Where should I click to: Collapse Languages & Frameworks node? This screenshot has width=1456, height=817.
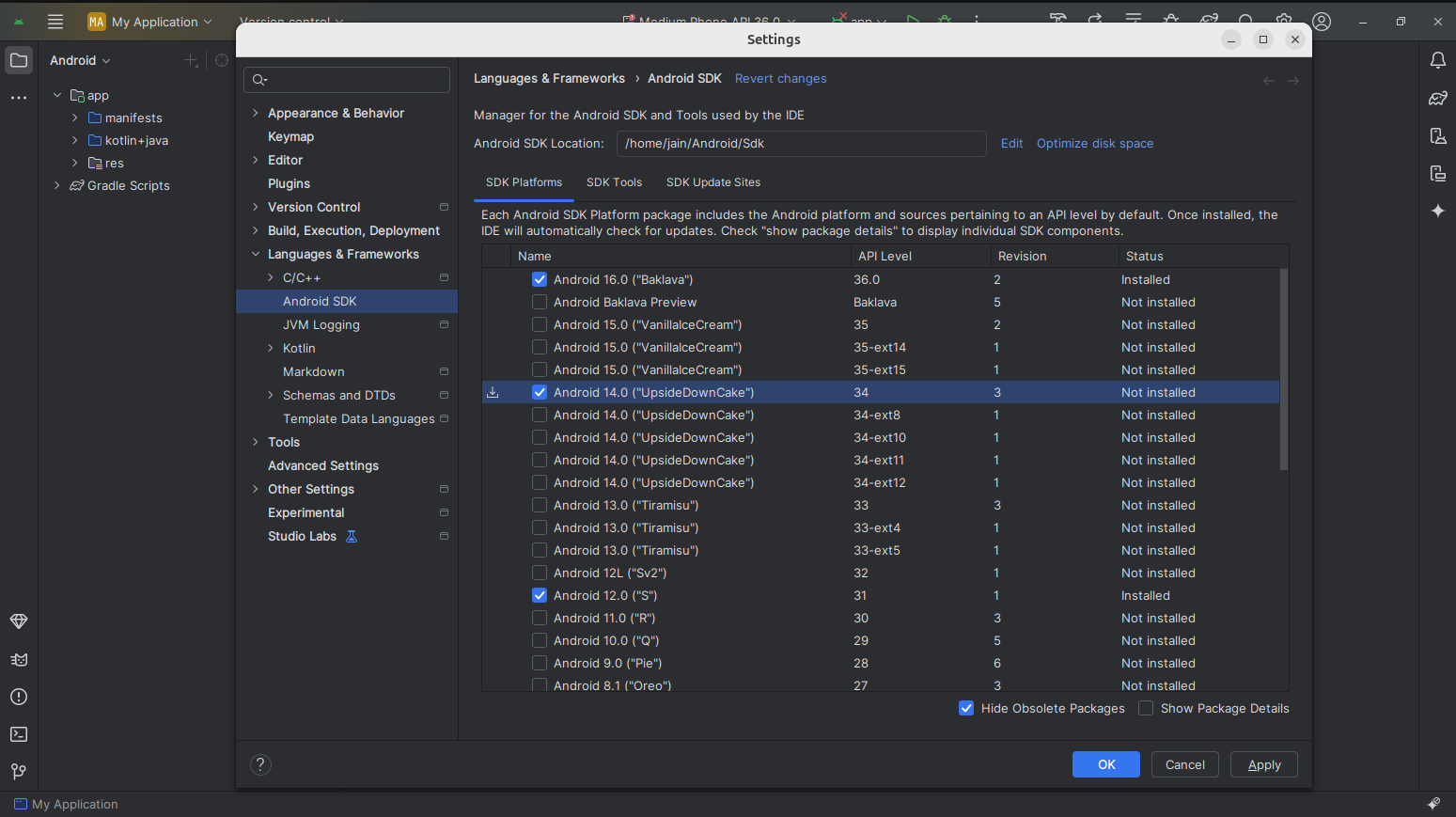point(255,254)
